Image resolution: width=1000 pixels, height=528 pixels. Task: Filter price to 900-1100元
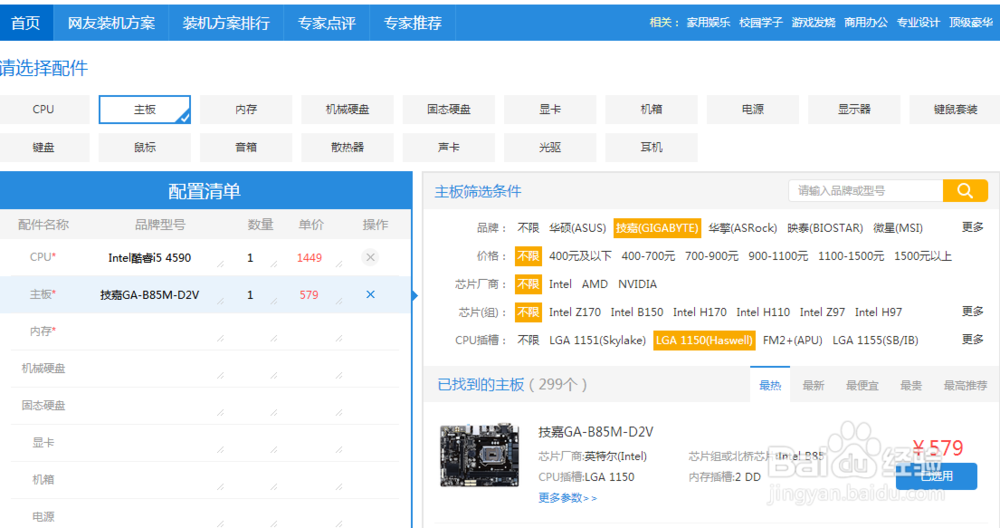[x=777, y=256]
